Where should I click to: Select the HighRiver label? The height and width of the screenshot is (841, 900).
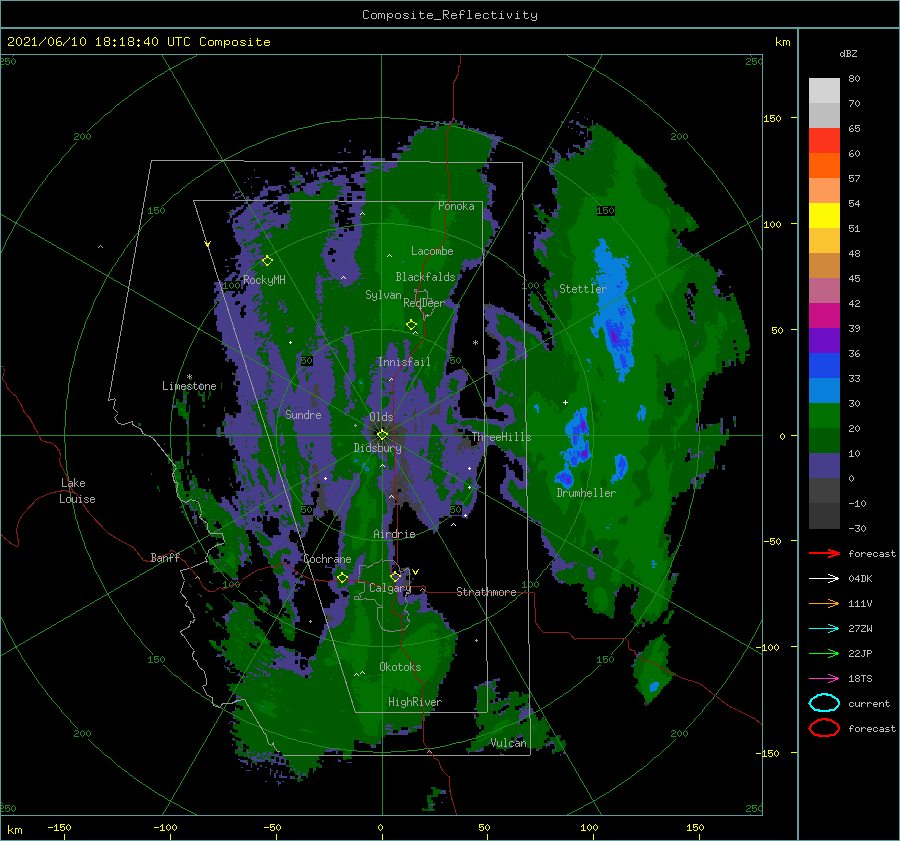(415, 702)
